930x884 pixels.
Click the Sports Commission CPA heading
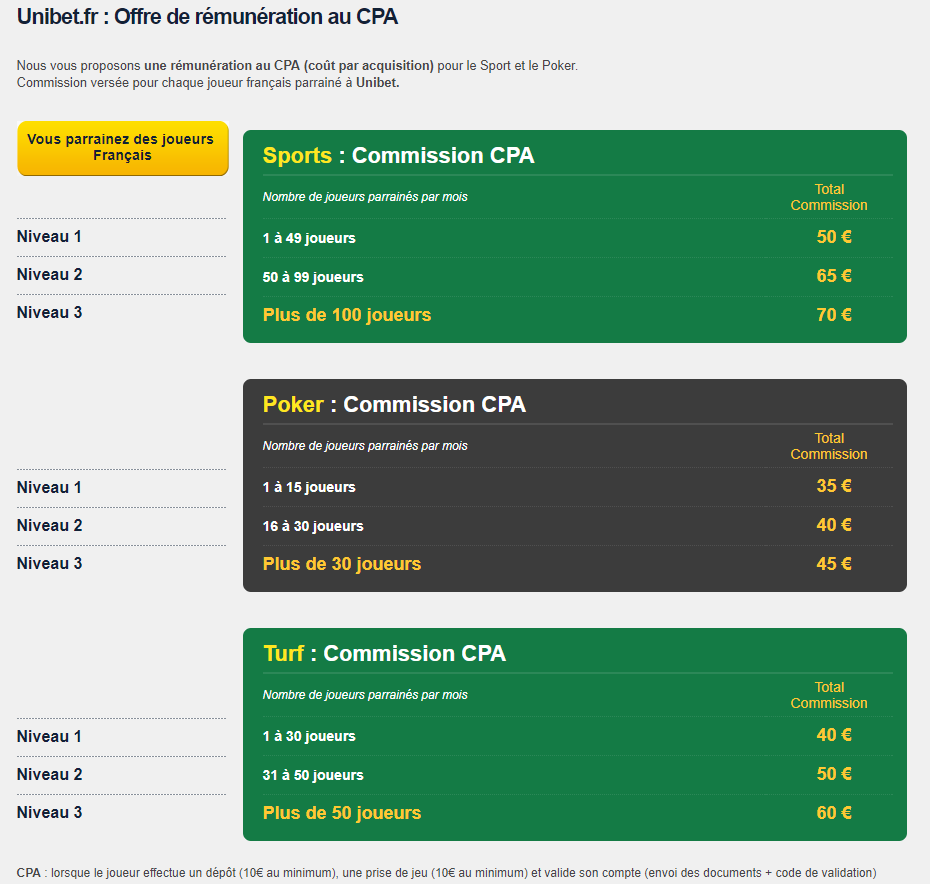click(398, 156)
